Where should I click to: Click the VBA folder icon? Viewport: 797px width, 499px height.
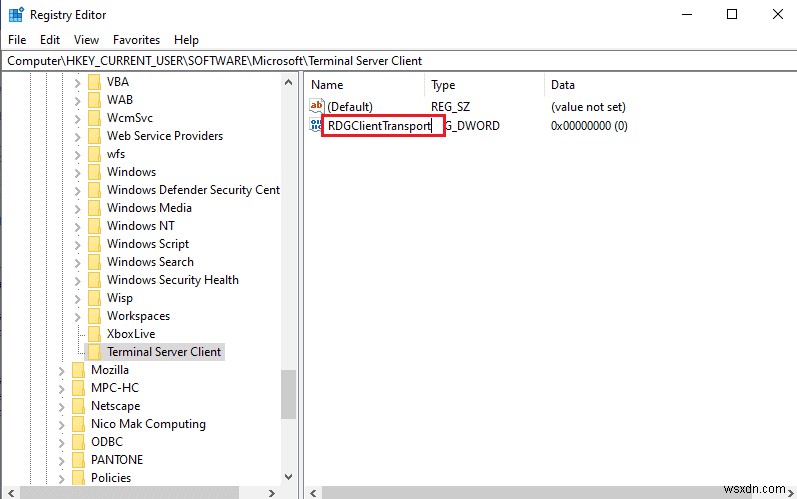pos(94,82)
